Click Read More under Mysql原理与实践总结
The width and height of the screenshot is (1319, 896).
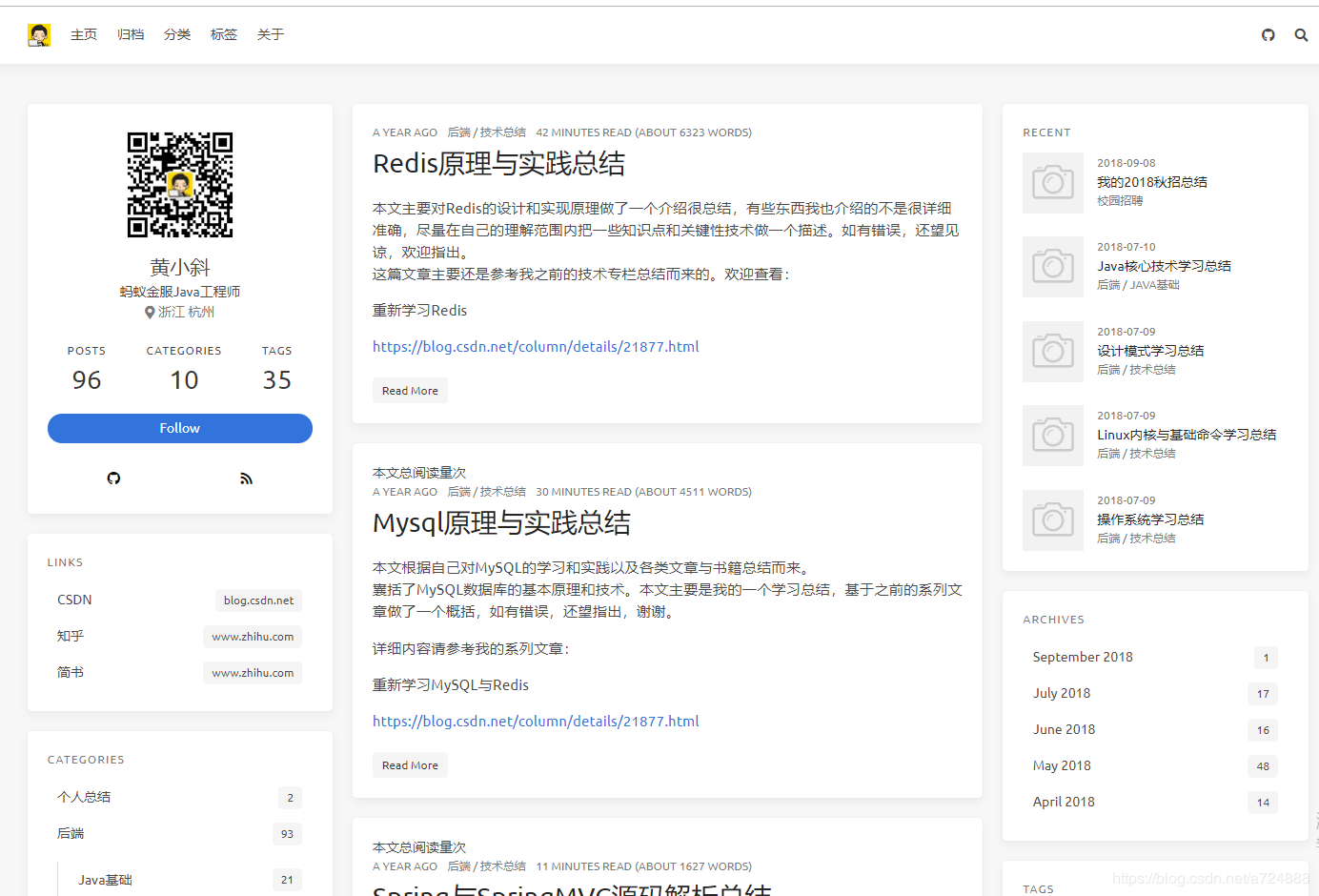click(410, 764)
